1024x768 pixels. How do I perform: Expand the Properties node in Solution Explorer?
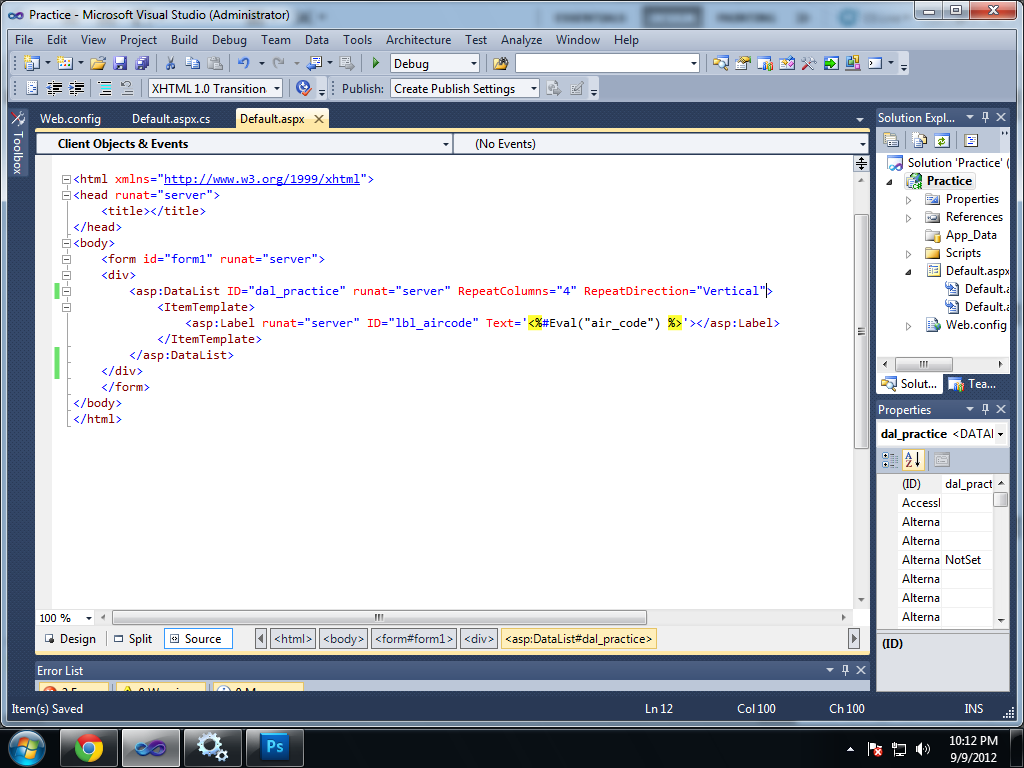(x=908, y=200)
